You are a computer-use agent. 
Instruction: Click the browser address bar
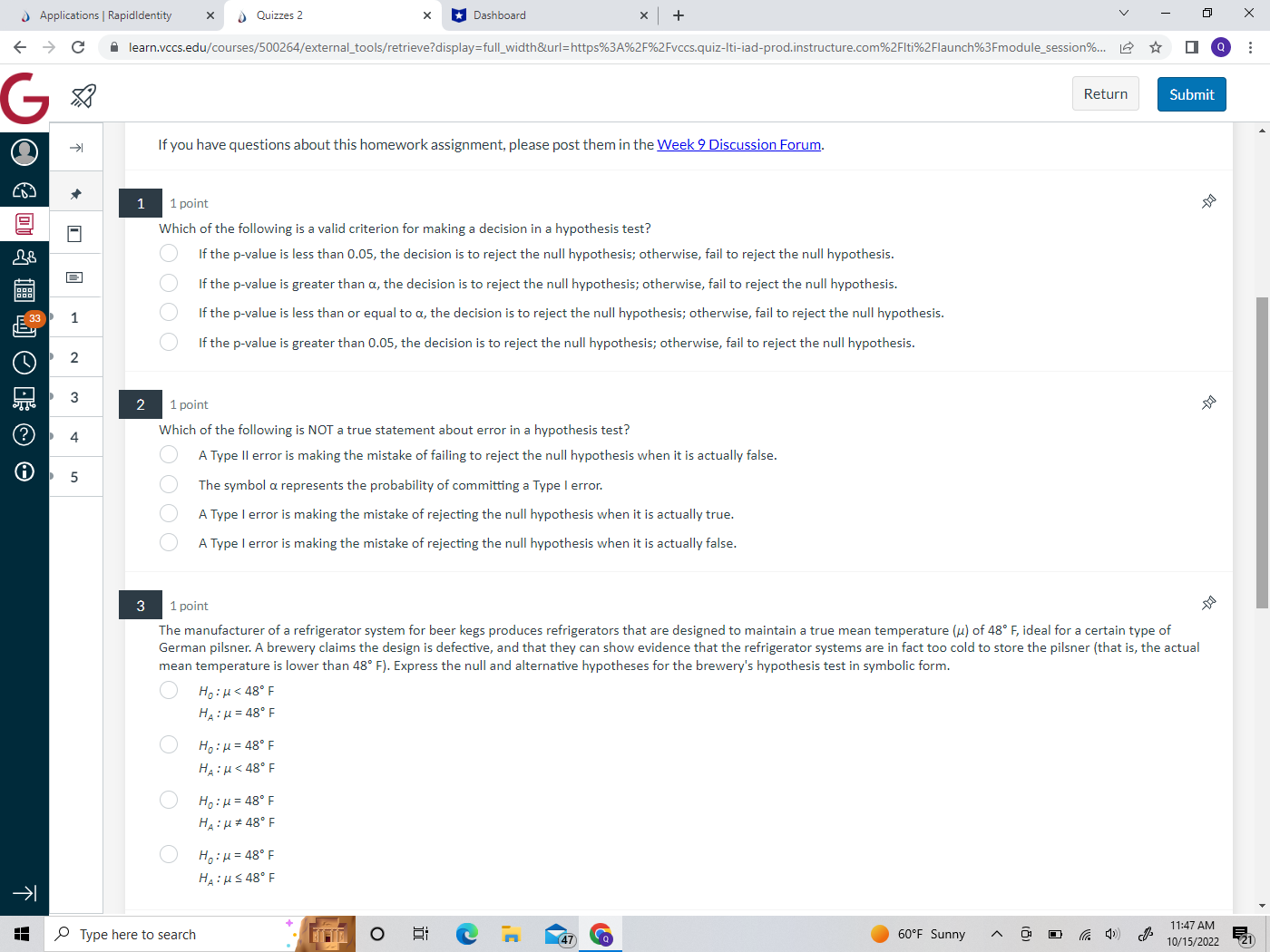click(599, 47)
